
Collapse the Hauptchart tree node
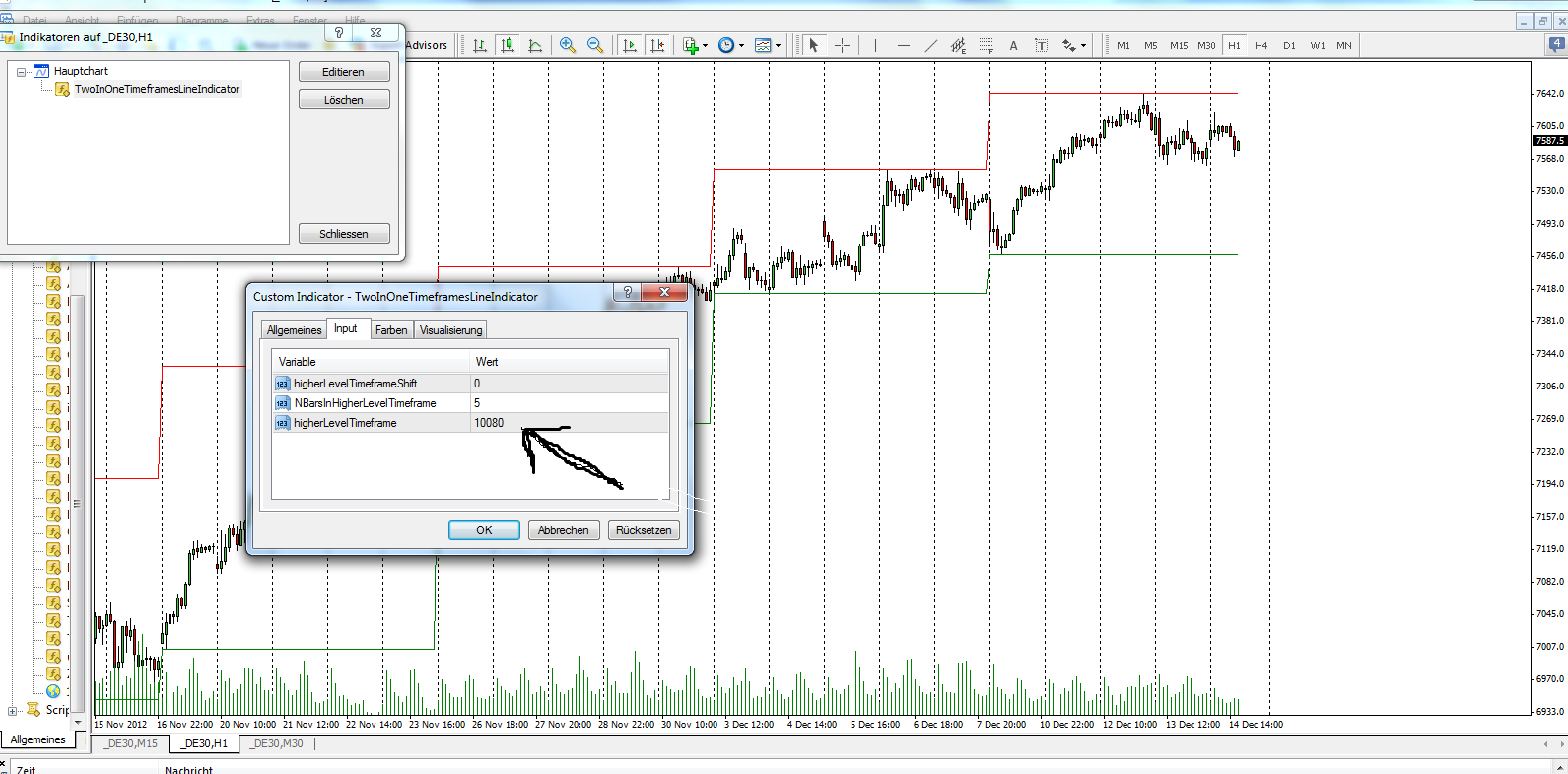22,72
